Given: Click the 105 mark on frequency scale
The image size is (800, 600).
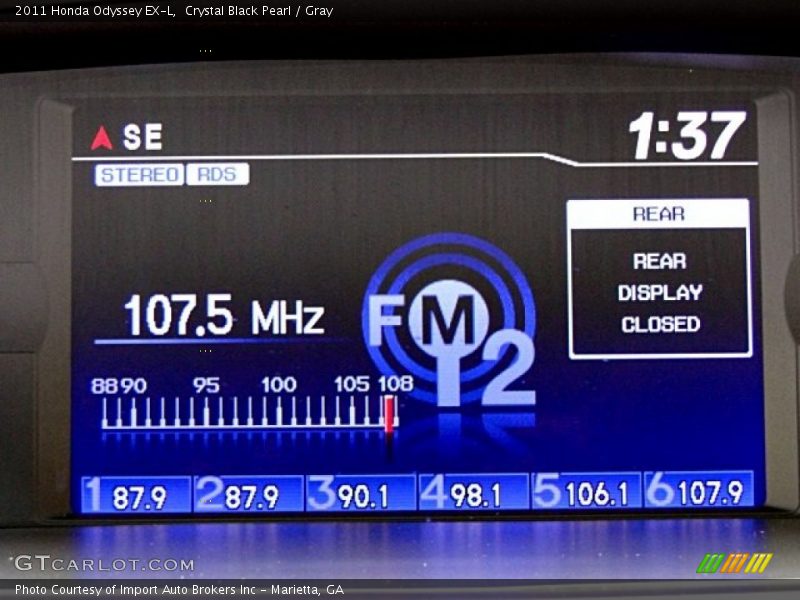Looking at the screenshot, I should [x=352, y=384].
